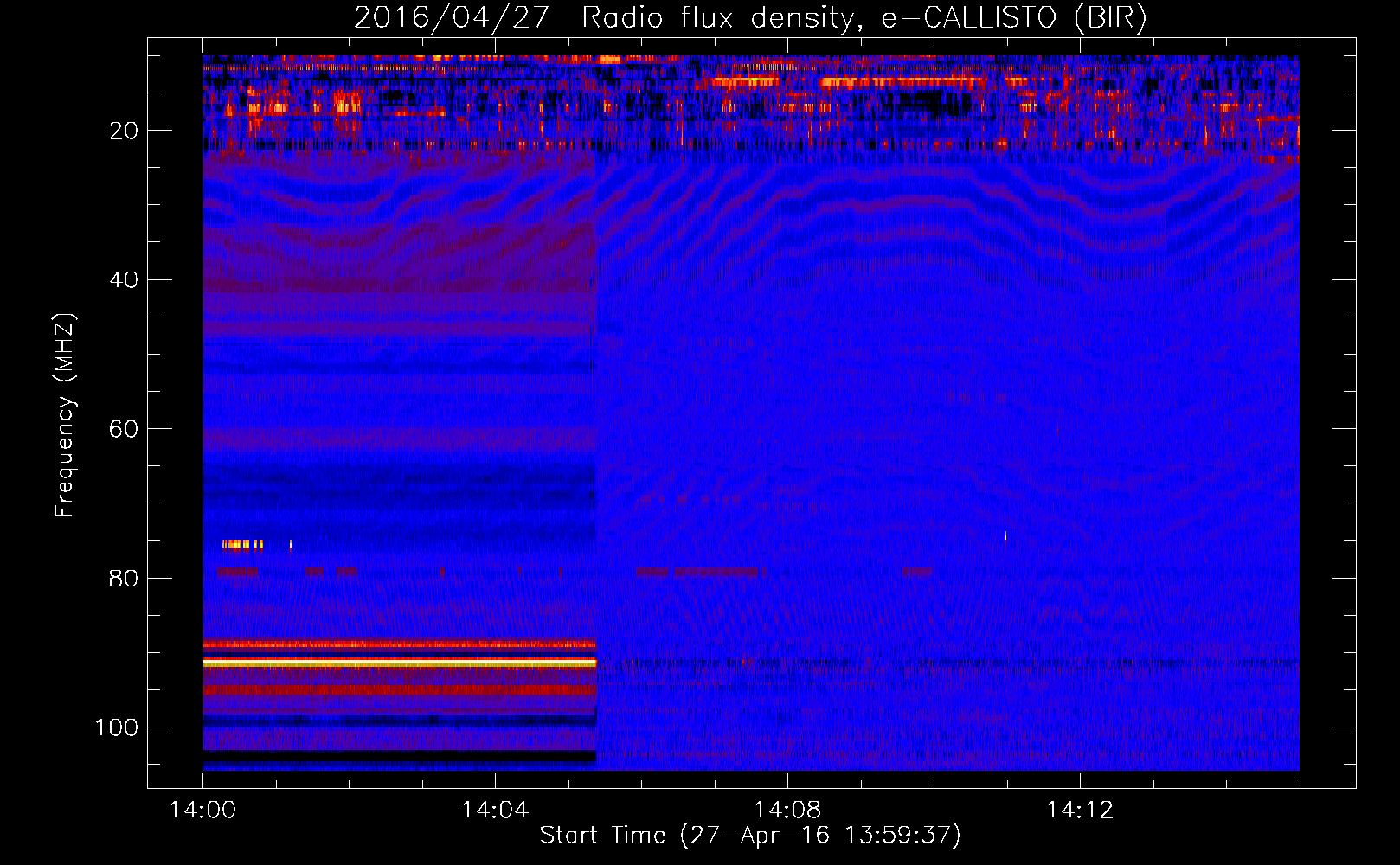Image resolution: width=1400 pixels, height=865 pixels.
Task: Click the "14:00" time tick label
Action: pyautogui.click(x=202, y=811)
